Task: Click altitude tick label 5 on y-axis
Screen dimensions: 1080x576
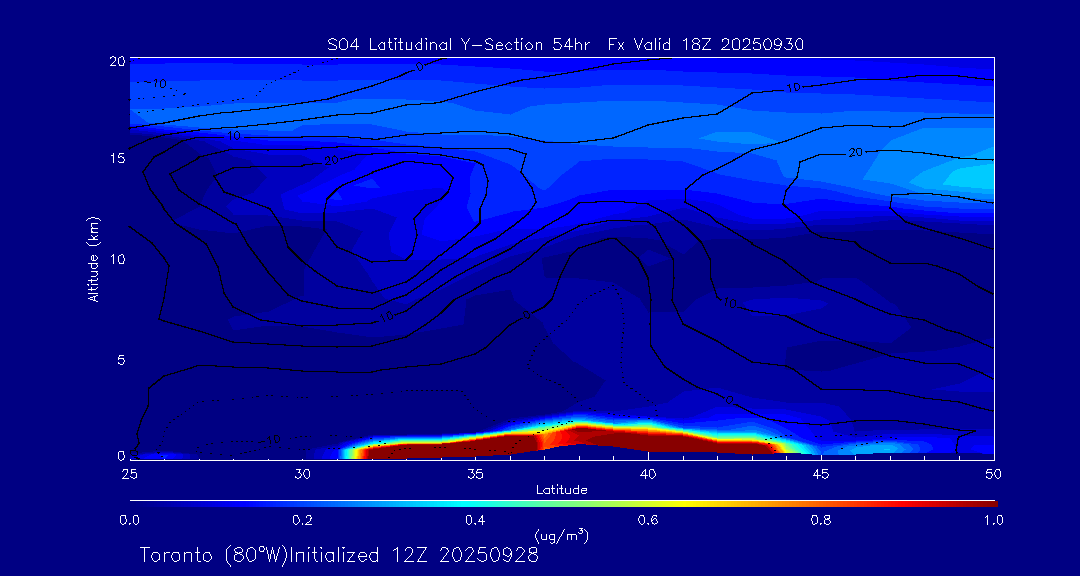Action: [x=119, y=359]
